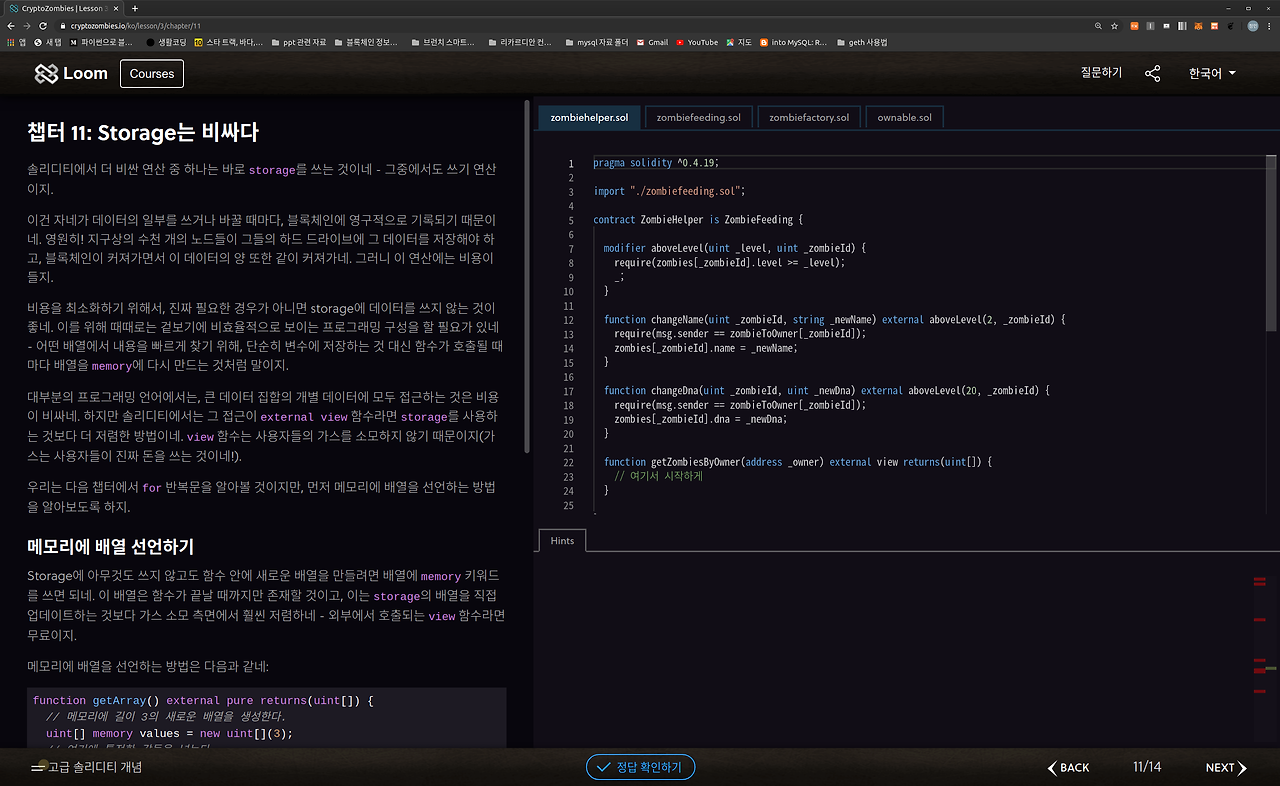Click the Courses button
This screenshot has width=1280, height=786.
click(x=152, y=73)
